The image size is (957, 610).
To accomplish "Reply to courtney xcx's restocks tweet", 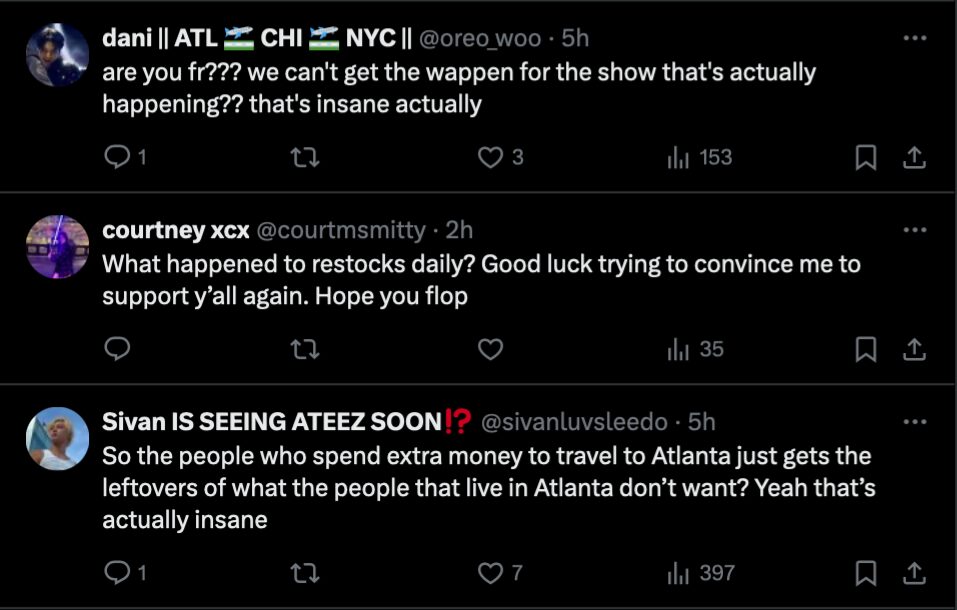I will click(x=118, y=349).
